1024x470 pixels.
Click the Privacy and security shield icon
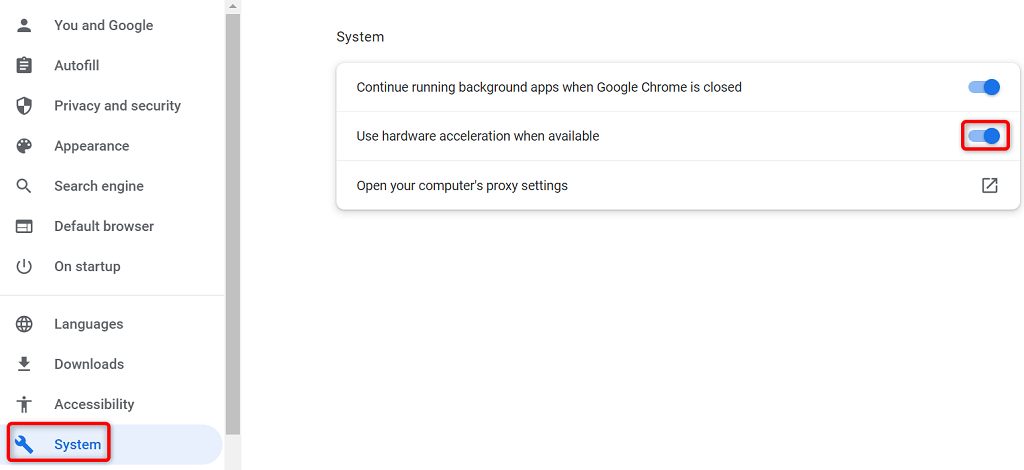25,106
